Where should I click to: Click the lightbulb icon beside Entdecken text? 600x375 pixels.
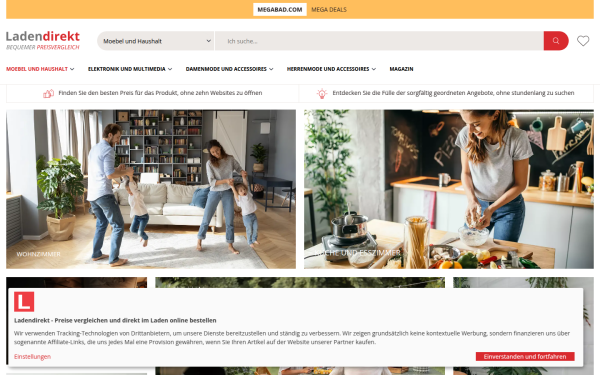322,93
